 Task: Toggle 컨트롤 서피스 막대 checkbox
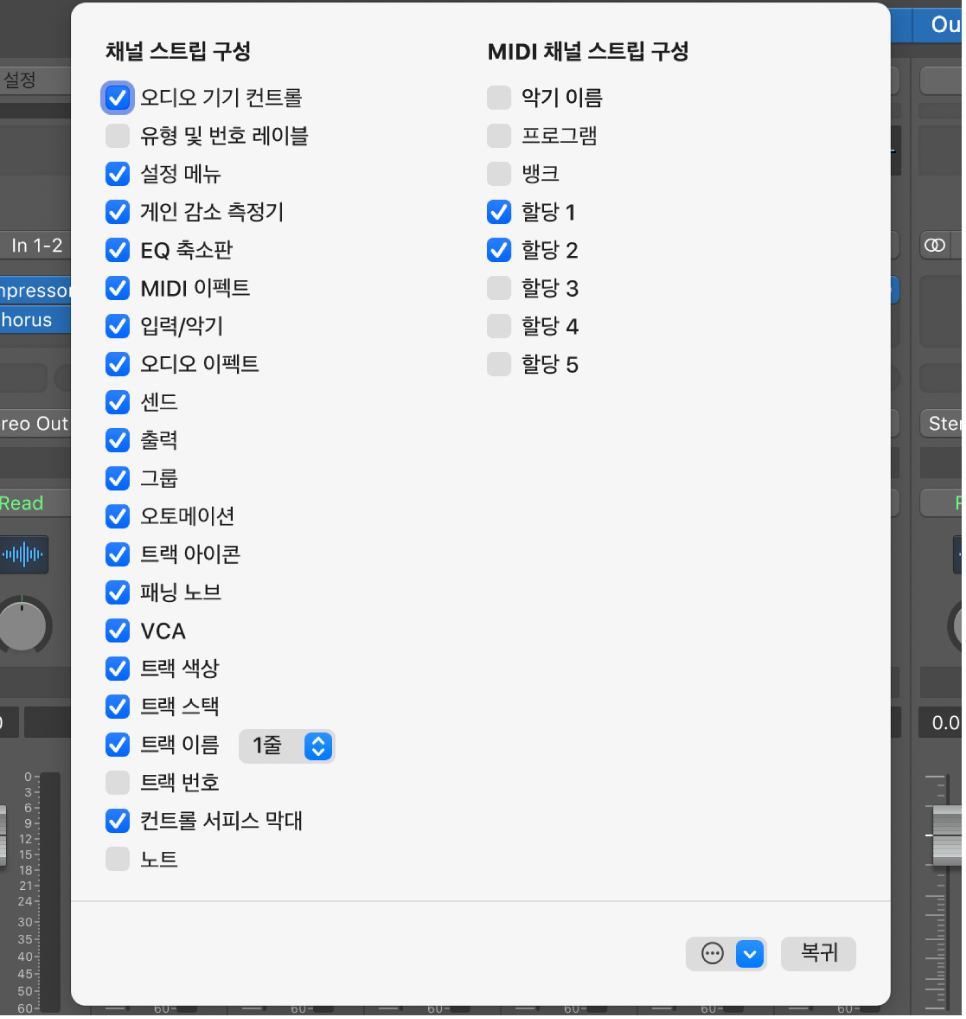[x=118, y=821]
